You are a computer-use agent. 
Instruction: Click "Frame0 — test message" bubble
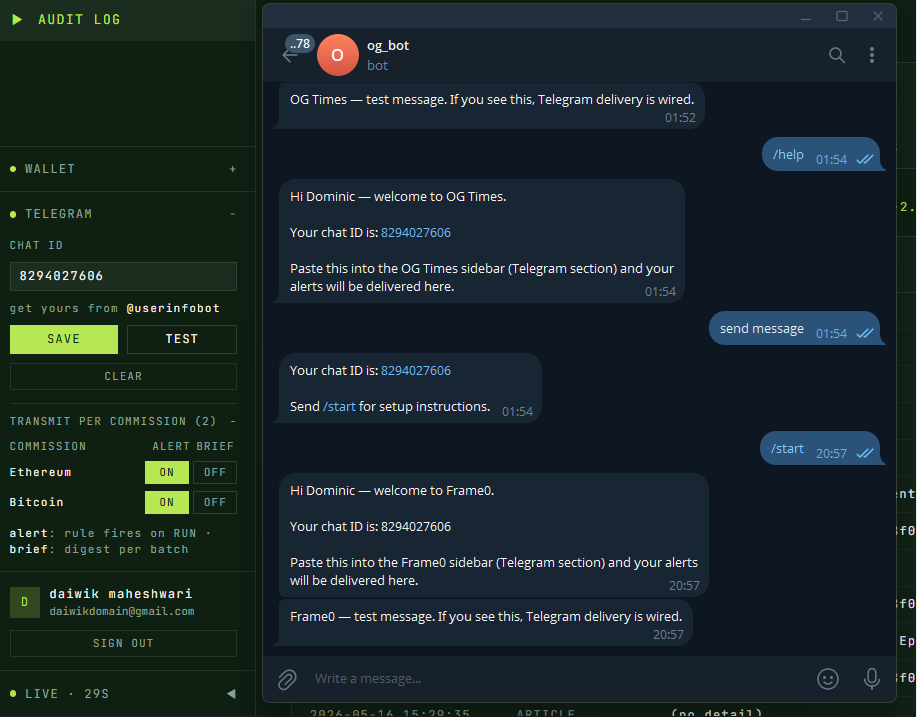pos(485,623)
